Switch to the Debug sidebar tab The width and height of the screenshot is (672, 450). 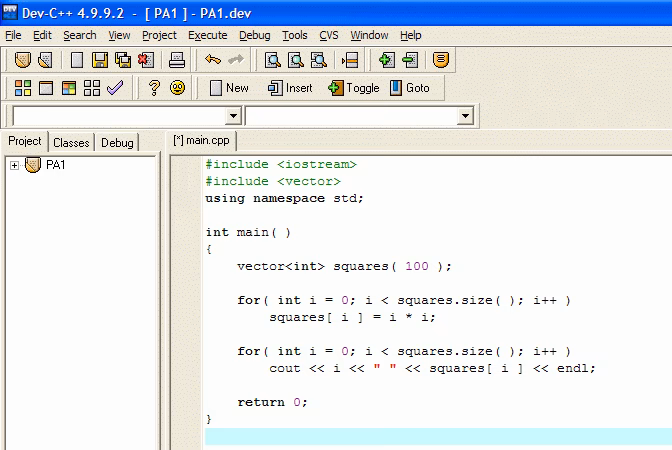(x=117, y=143)
